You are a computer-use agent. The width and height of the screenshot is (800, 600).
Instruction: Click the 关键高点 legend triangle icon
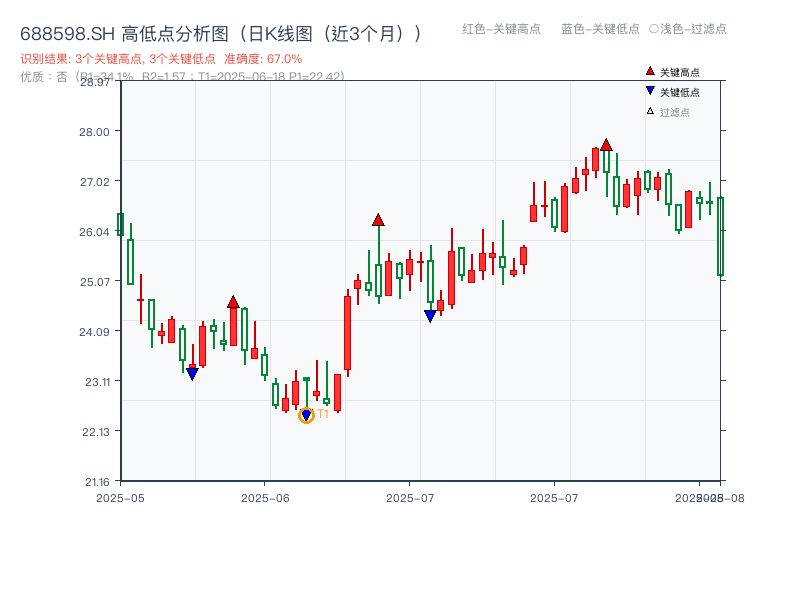click(649, 71)
